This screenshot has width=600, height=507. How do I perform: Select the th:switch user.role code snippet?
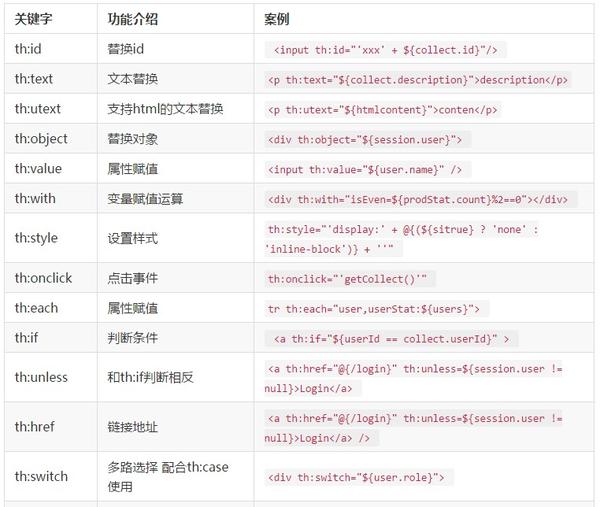(x=359, y=477)
